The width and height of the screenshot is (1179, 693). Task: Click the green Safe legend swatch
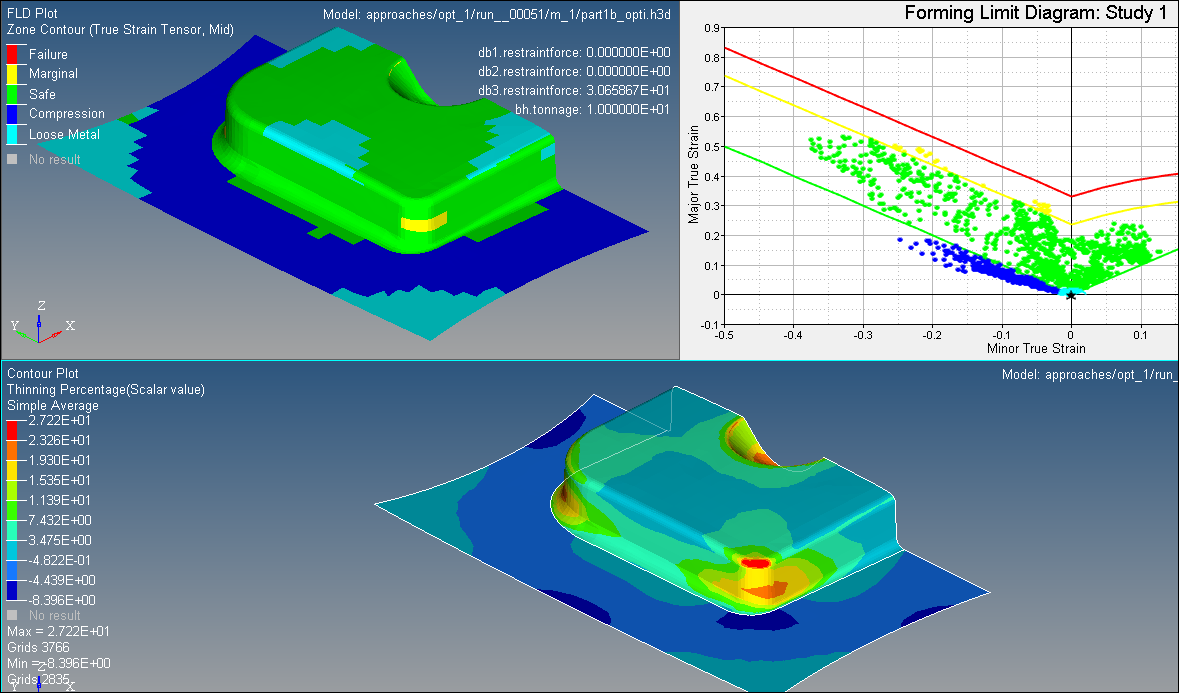coord(11,94)
